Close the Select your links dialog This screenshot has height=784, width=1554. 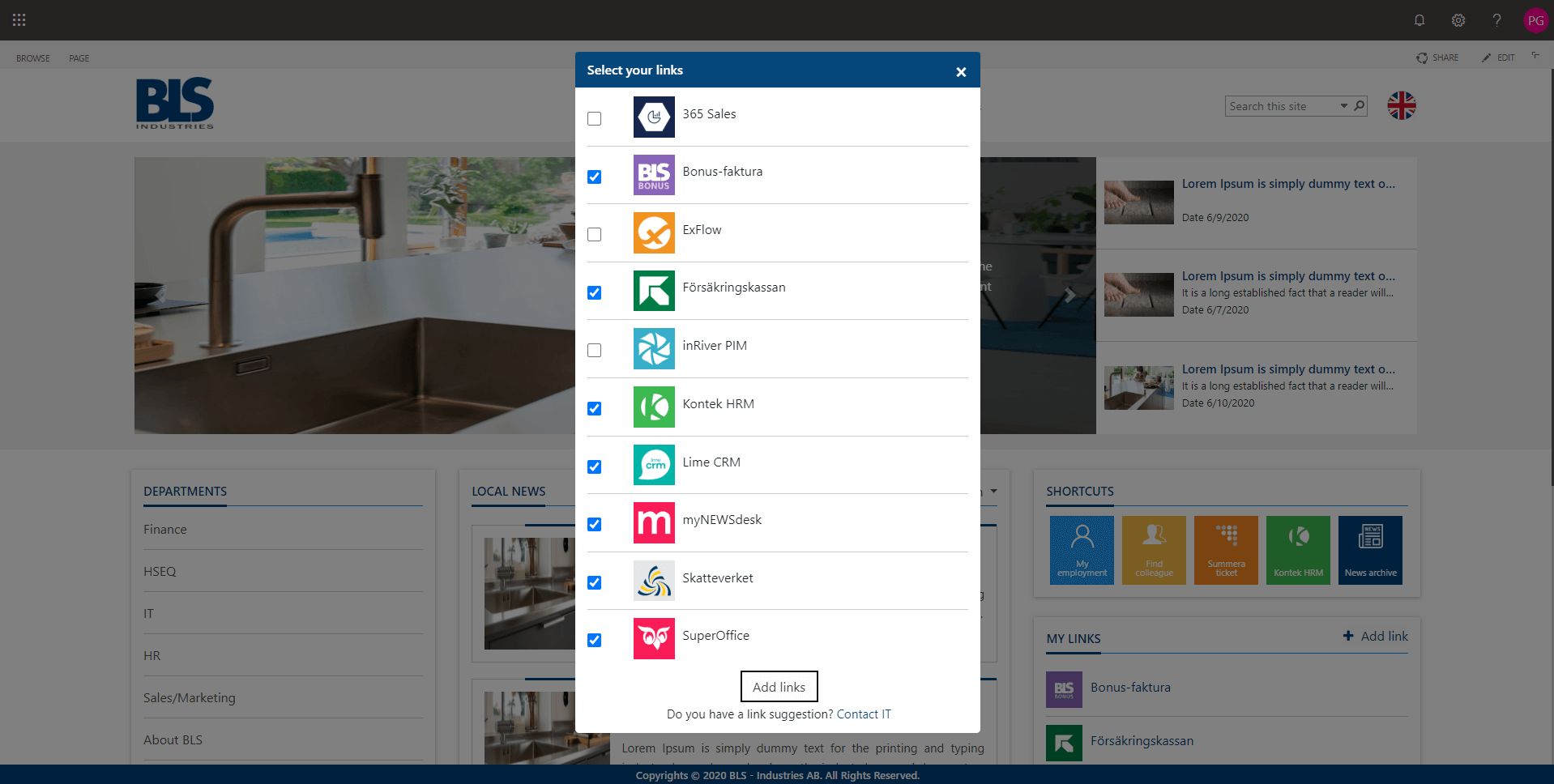point(961,71)
